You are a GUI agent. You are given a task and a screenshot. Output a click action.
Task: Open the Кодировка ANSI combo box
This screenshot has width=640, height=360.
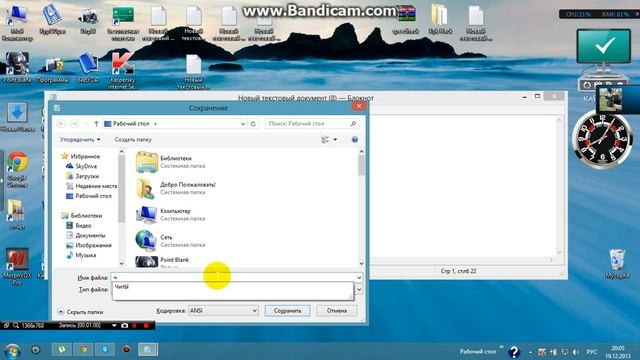(x=223, y=311)
